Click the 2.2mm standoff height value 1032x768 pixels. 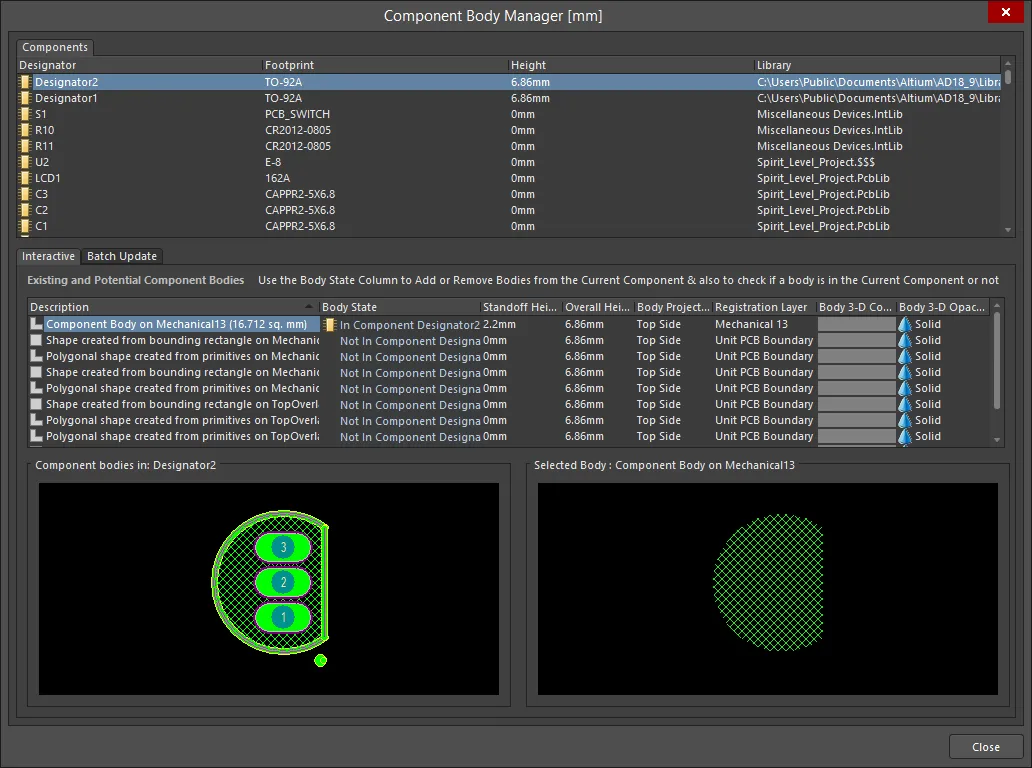(x=500, y=324)
